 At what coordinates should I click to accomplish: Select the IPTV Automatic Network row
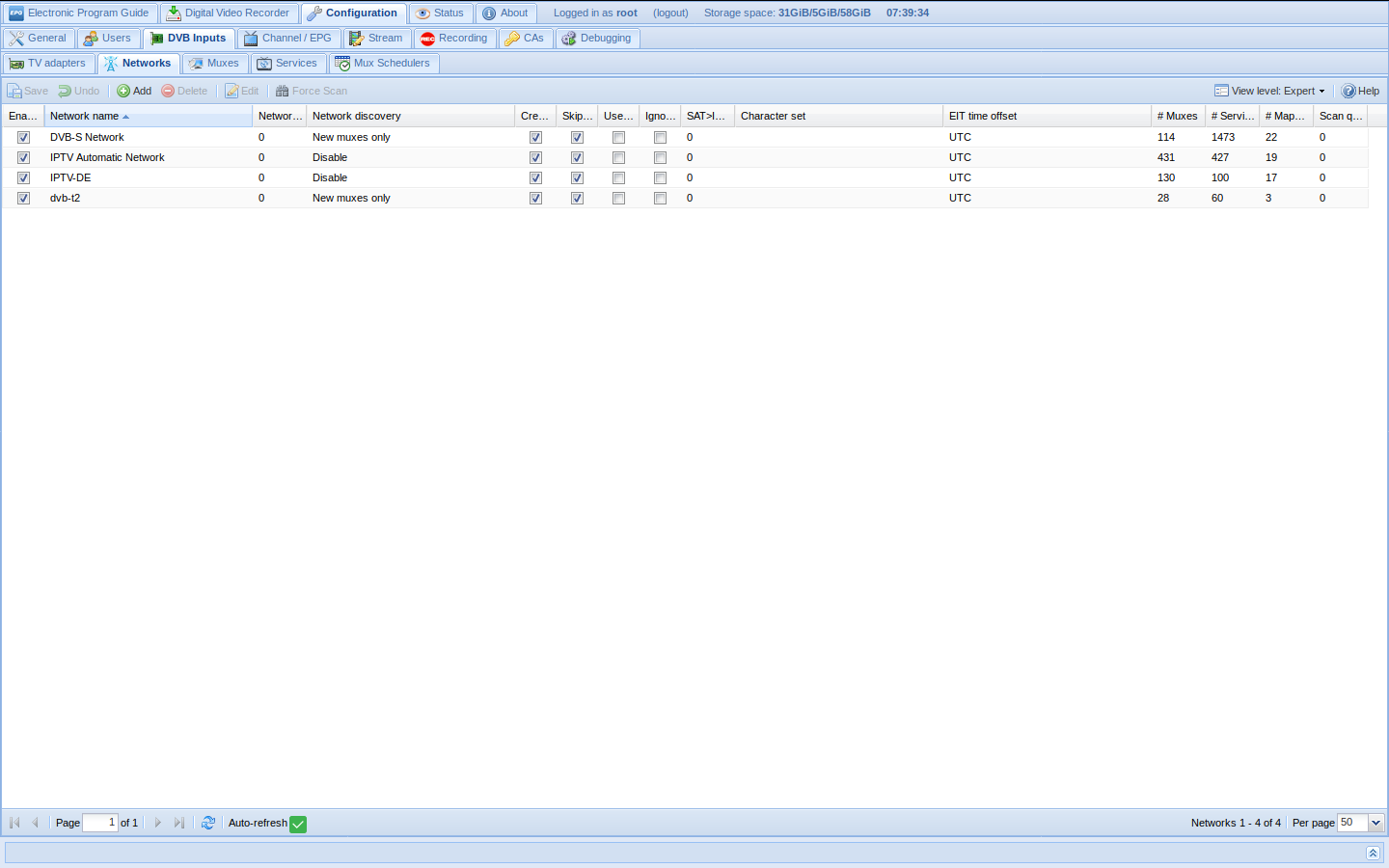(107, 157)
